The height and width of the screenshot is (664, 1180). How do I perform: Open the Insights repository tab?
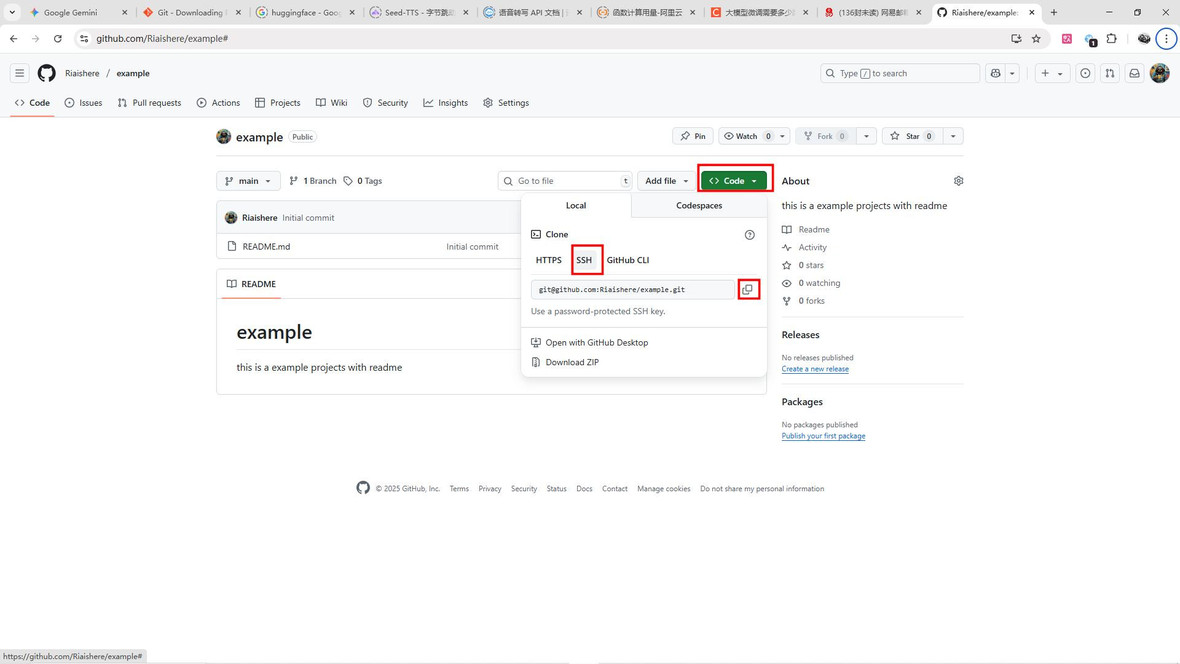click(x=446, y=103)
